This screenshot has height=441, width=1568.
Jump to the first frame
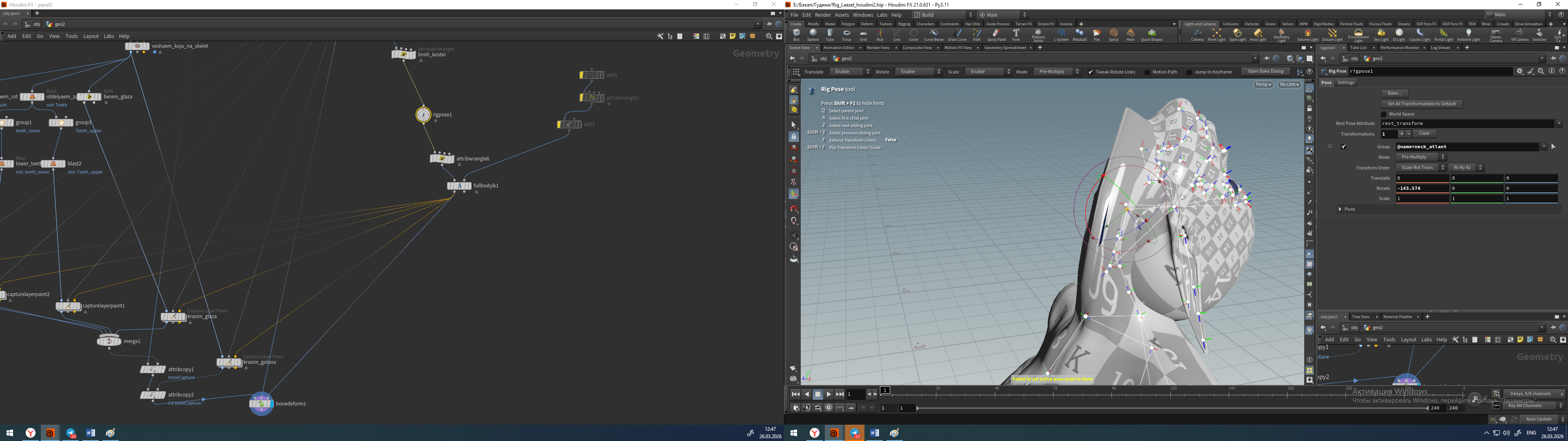[x=795, y=394]
